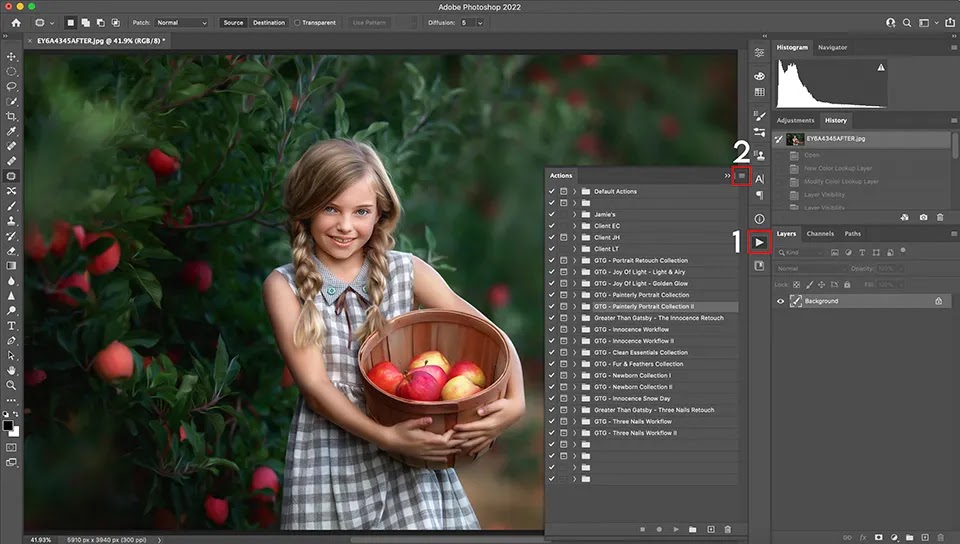Screen dimensions: 960x544
Task: Hide the Background layer visibility
Action: (780, 301)
